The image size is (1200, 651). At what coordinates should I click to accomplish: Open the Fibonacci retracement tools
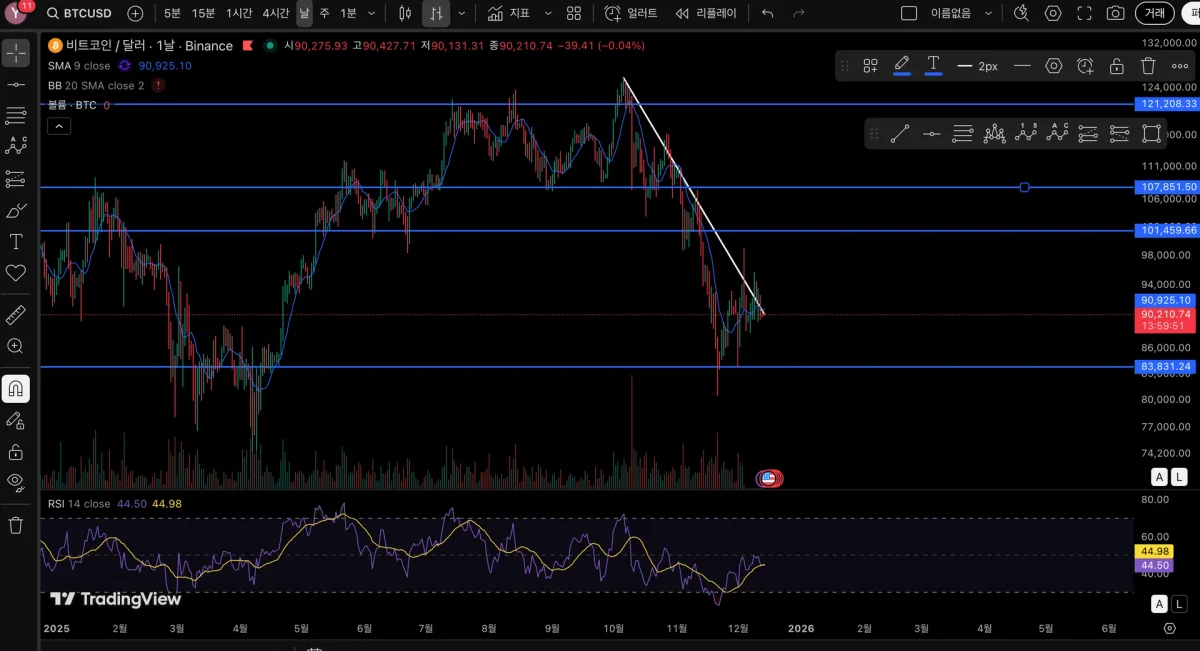click(16, 115)
